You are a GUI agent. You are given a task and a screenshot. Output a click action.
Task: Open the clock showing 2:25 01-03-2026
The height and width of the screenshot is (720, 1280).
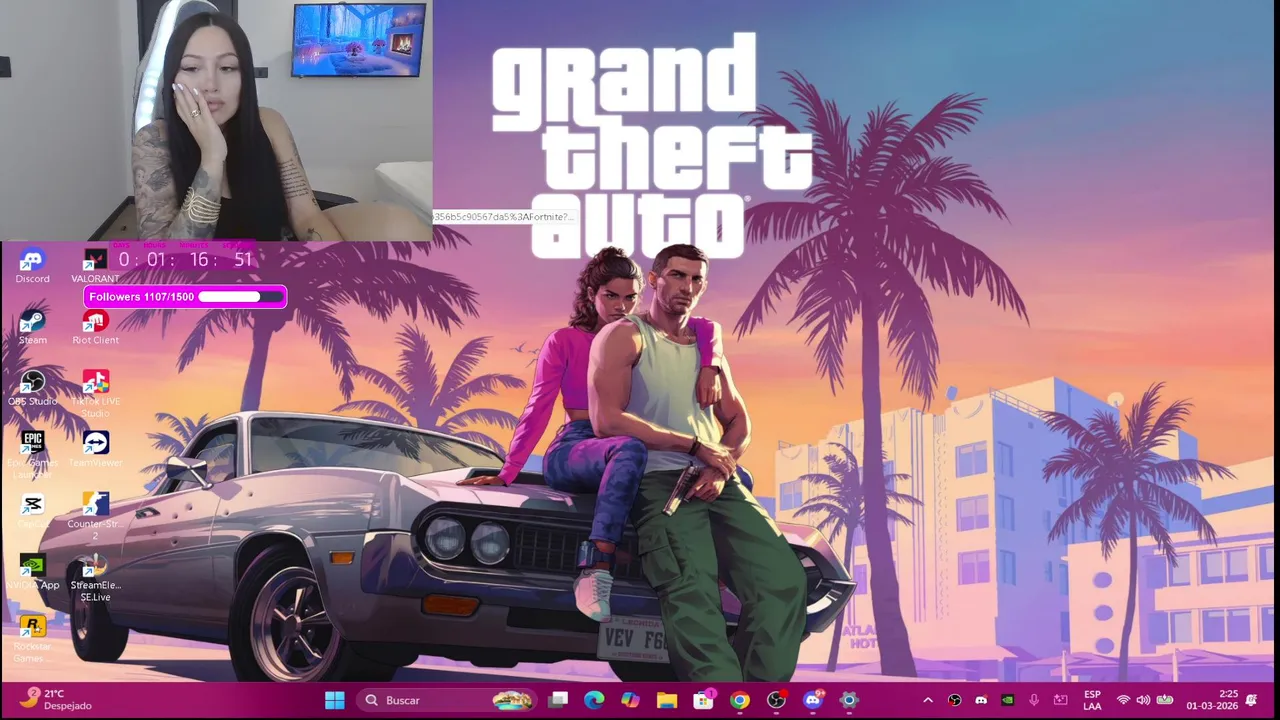[x=1212, y=700]
